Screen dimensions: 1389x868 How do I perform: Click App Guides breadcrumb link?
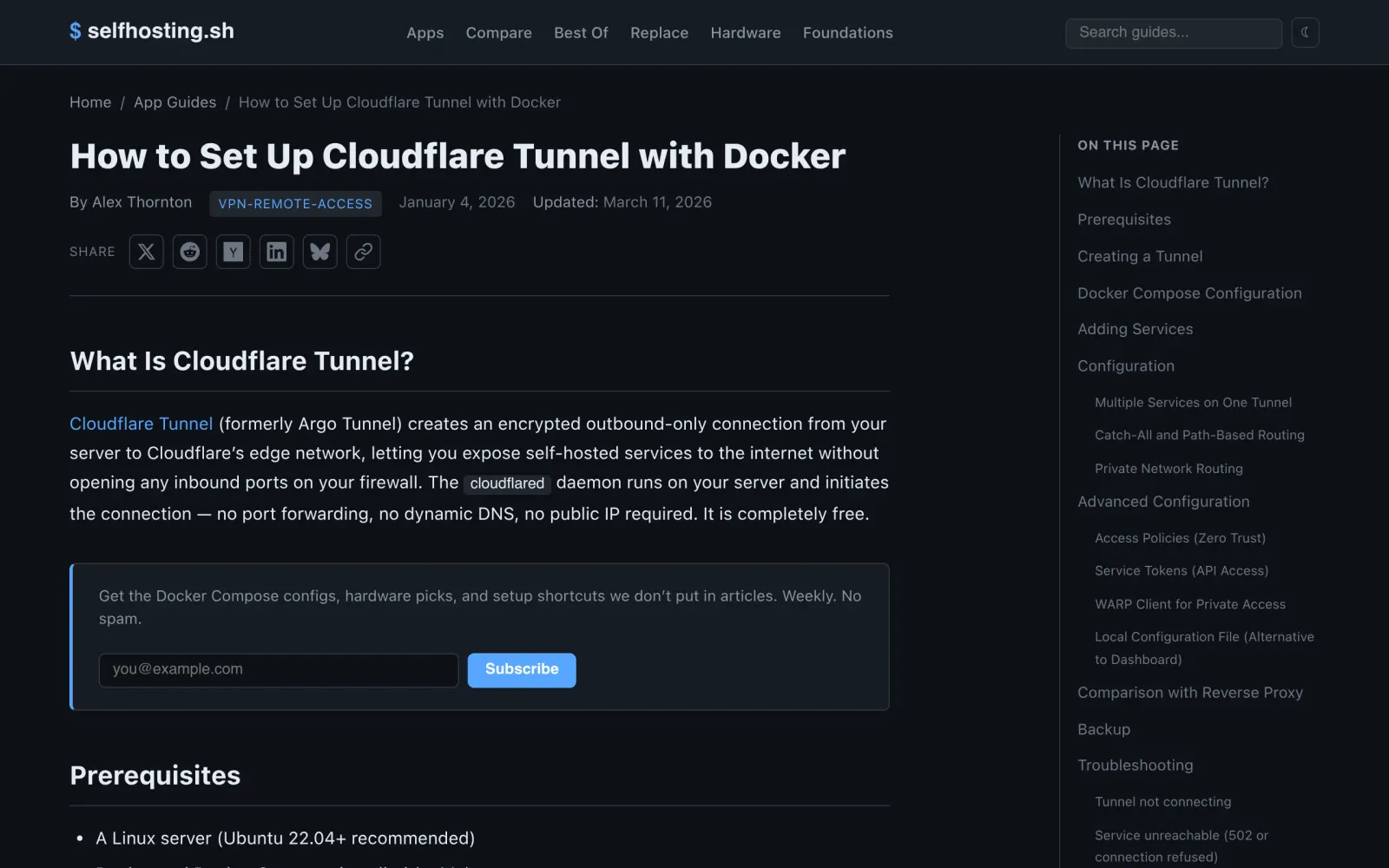174,102
